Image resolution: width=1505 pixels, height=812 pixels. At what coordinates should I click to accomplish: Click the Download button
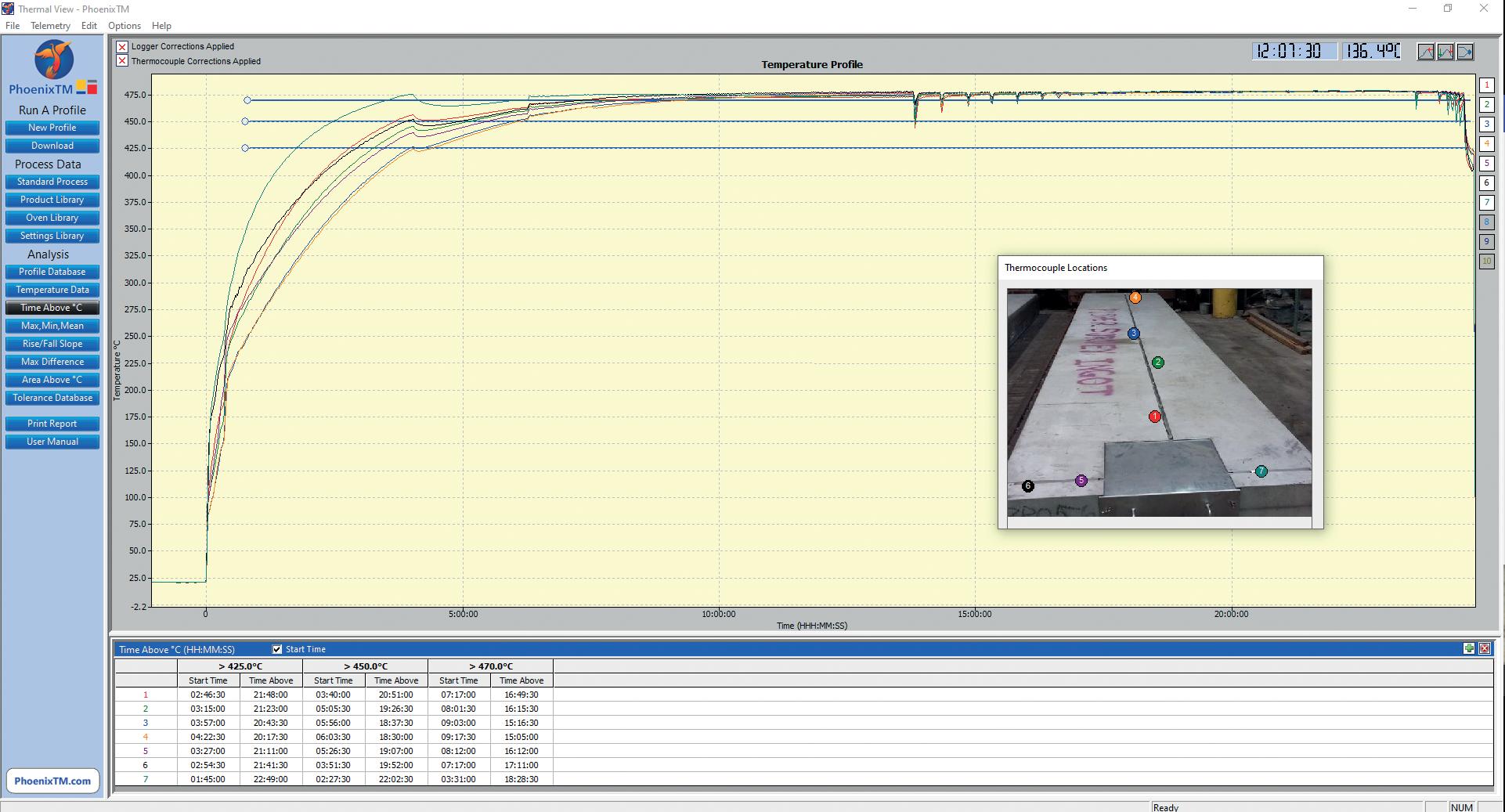pyautogui.click(x=52, y=146)
